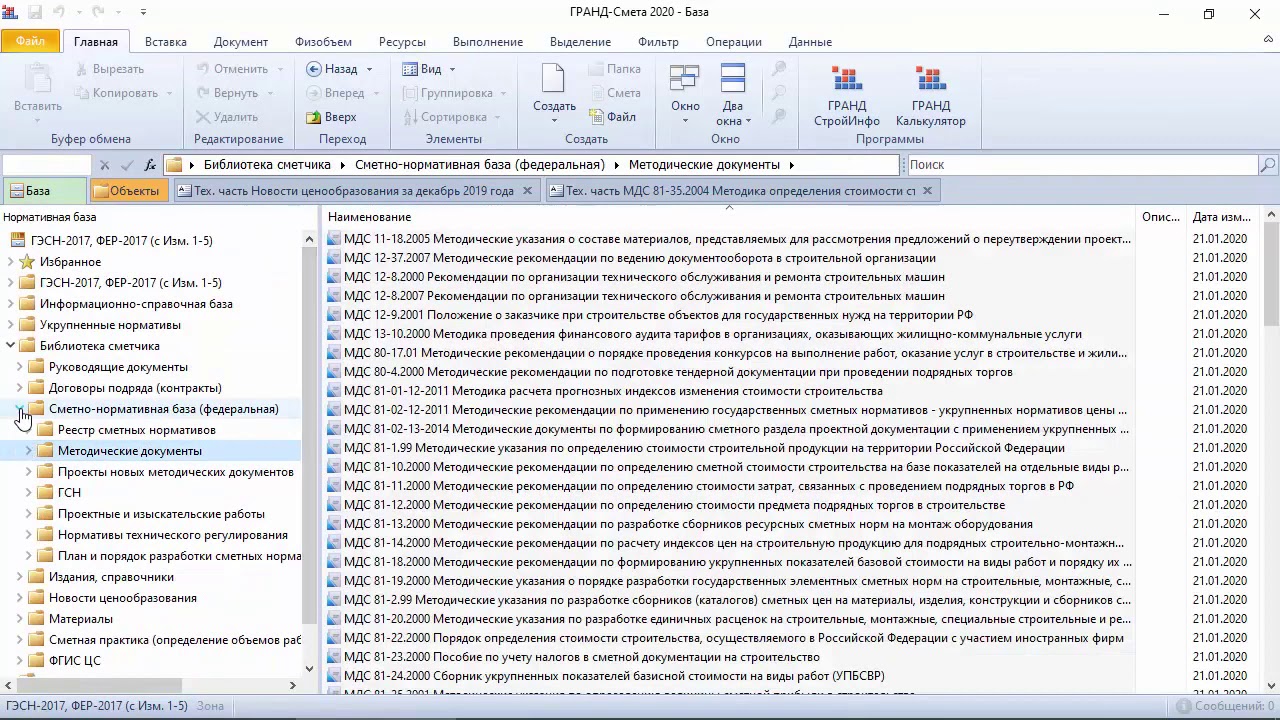Click the fx formula icon
Screen dimensions: 1280x720
(150, 165)
